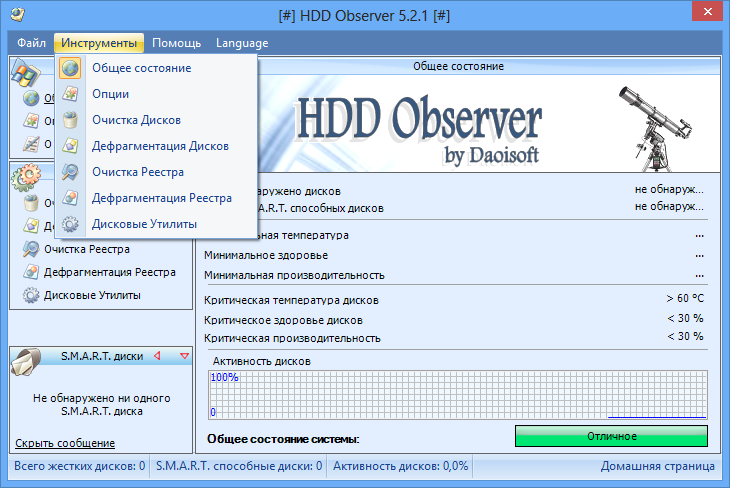Click disk icon of S.M.A.R.T. panel

point(26,361)
